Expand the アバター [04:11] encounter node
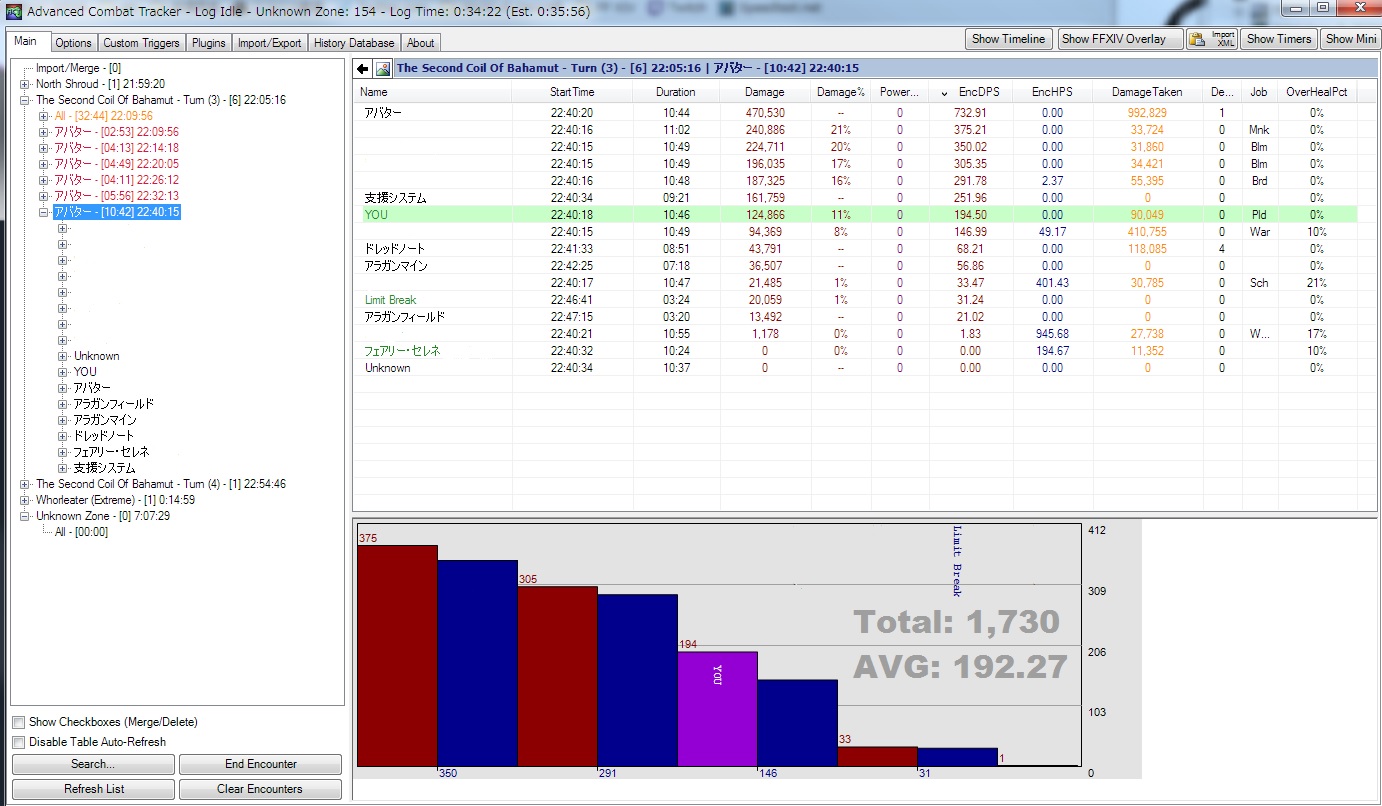 point(44,180)
